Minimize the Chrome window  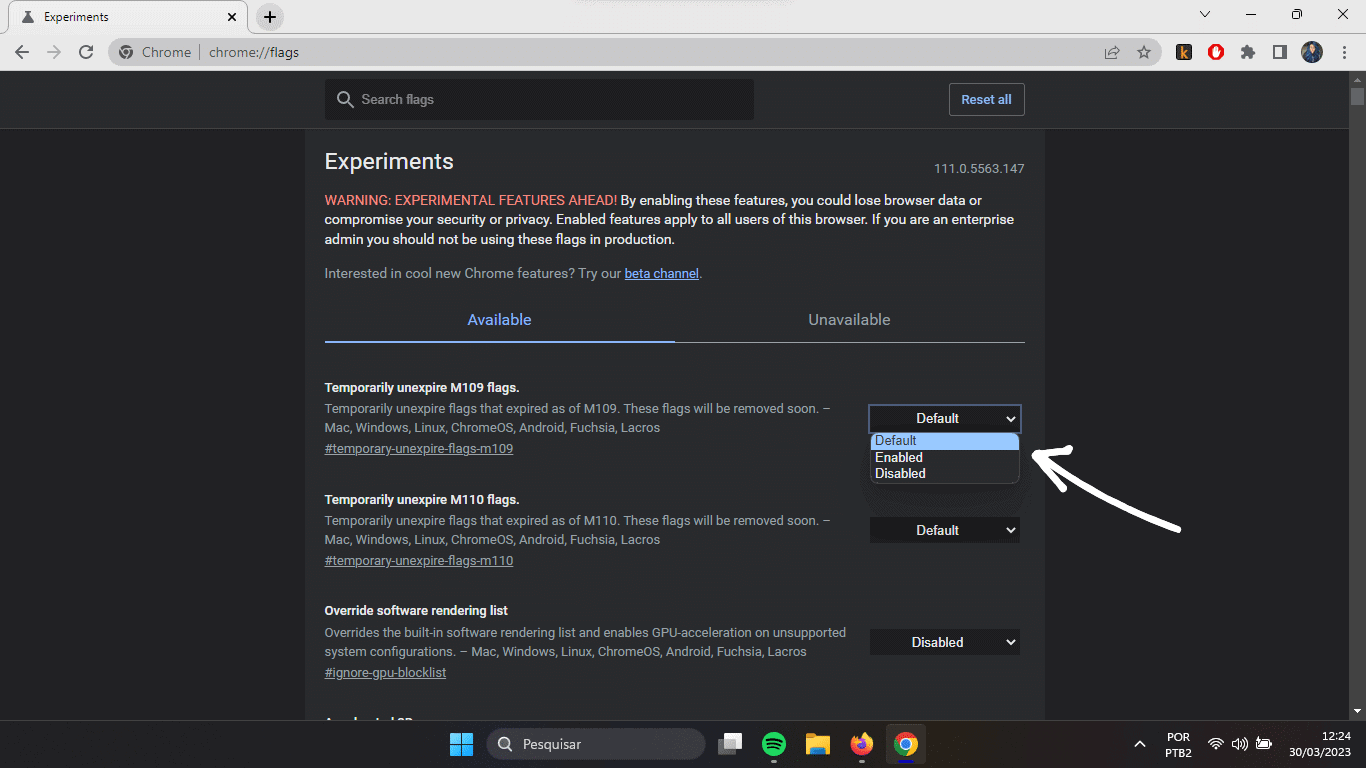1250,14
